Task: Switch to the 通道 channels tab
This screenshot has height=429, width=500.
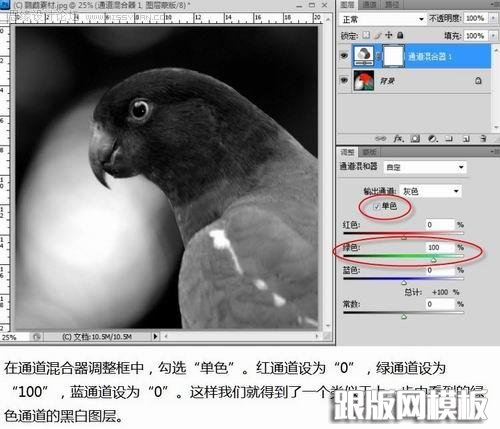Action: pyautogui.click(x=369, y=4)
